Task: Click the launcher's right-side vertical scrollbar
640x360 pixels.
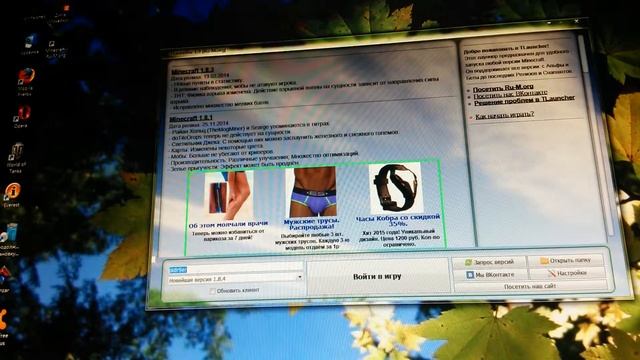Action: pos(597,135)
